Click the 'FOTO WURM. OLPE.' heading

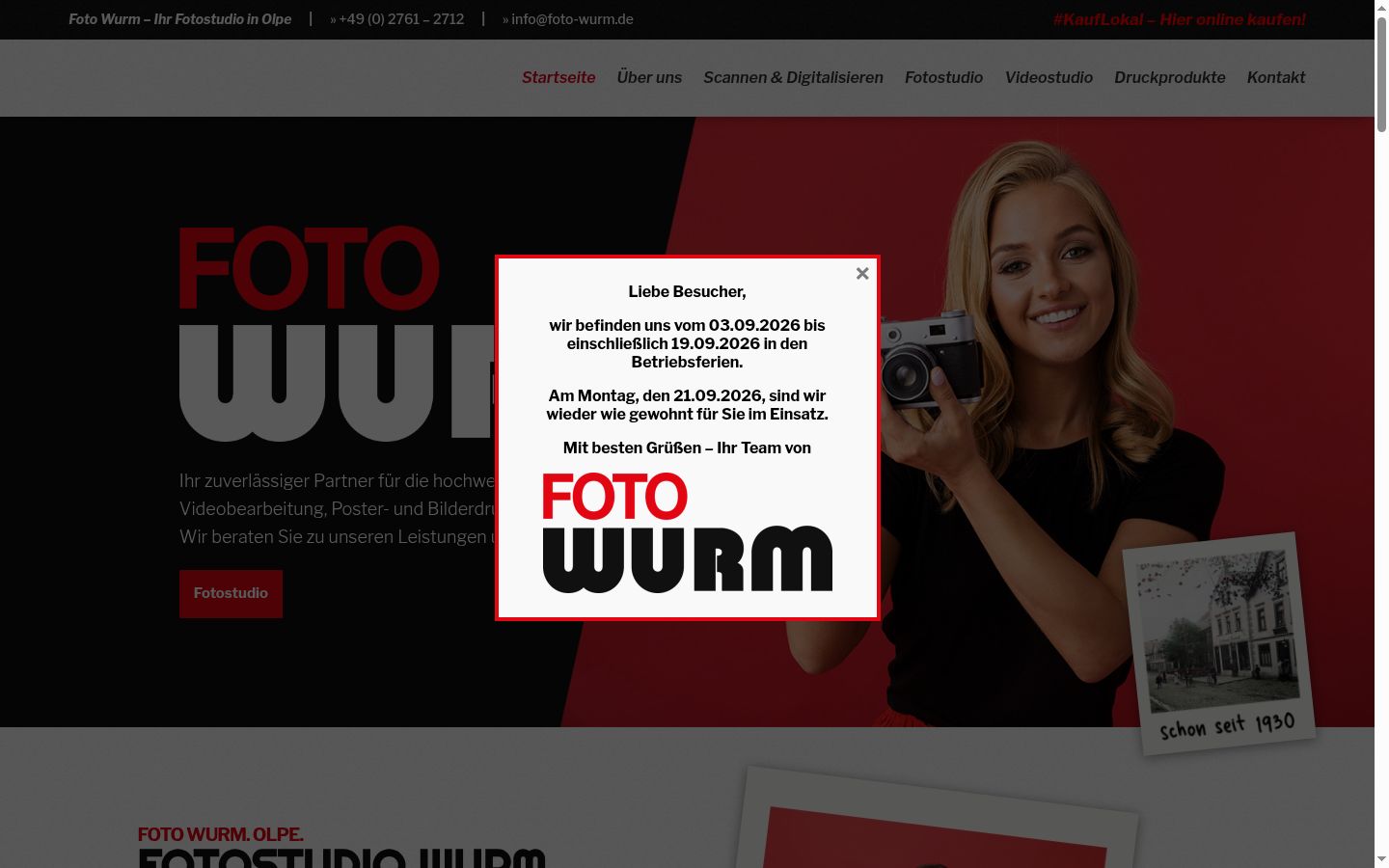220,834
